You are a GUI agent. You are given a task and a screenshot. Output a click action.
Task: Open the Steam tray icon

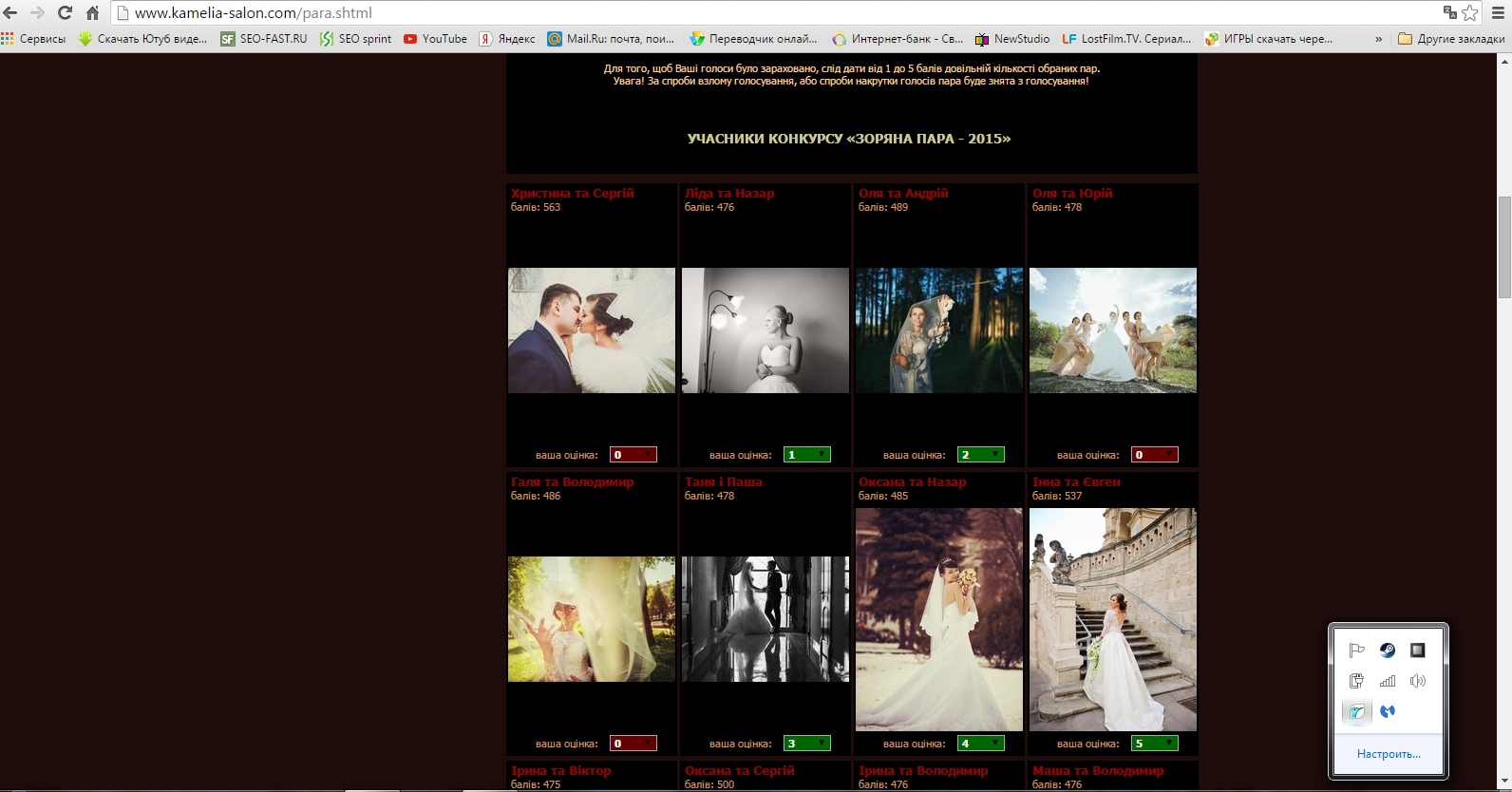point(1388,651)
